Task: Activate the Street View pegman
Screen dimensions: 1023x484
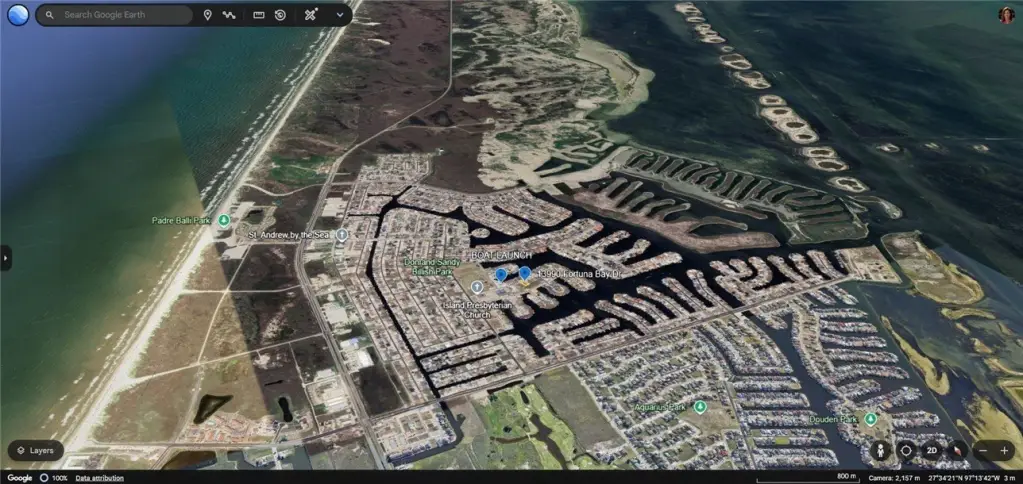Action: tap(879, 451)
